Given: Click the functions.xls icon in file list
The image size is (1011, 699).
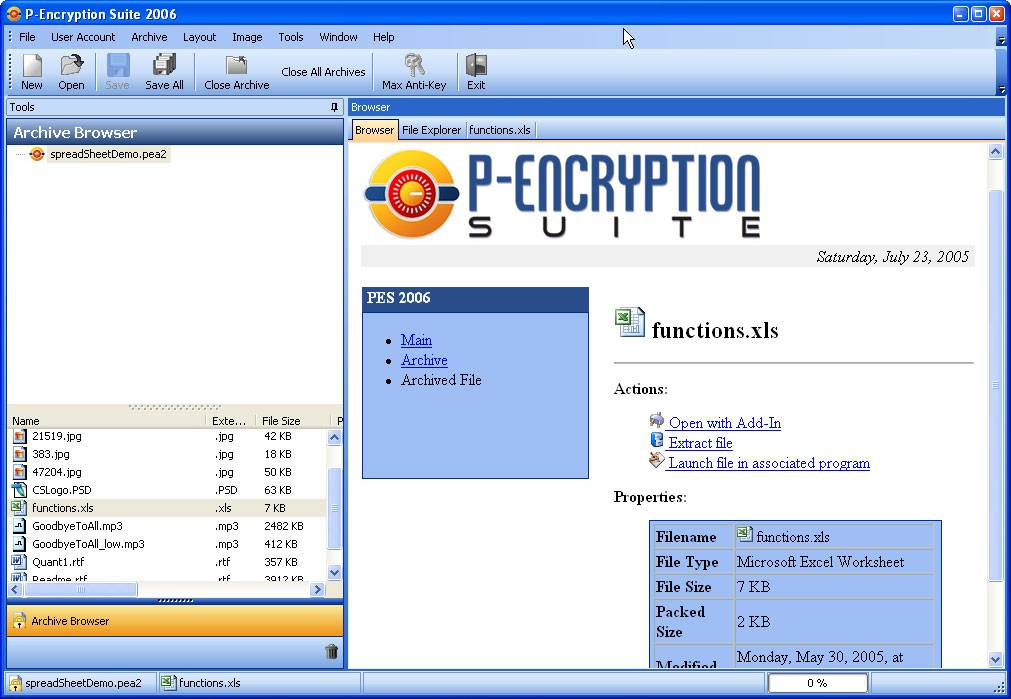Looking at the screenshot, I should [x=19, y=507].
